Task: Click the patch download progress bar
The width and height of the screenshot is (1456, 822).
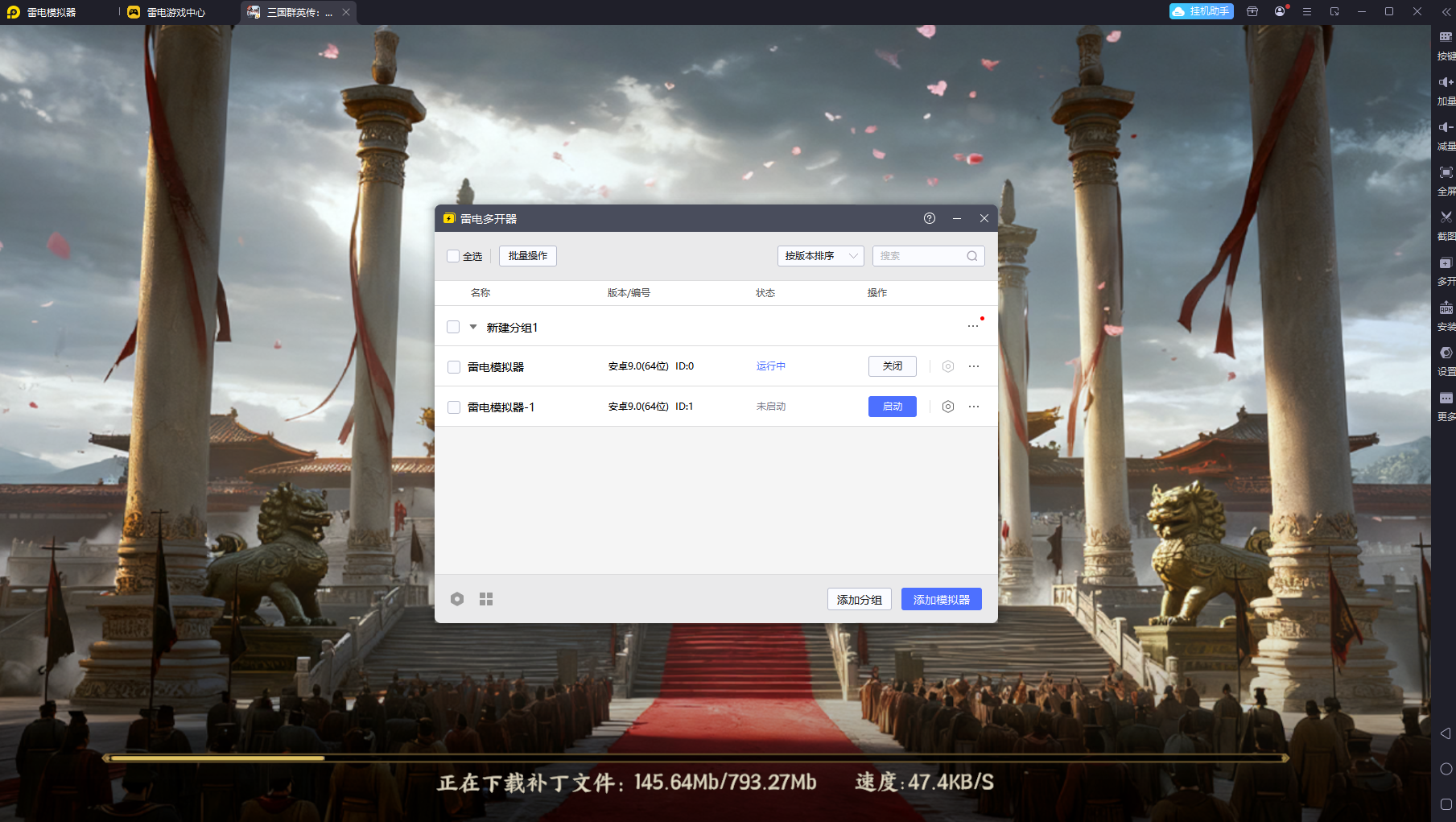Action: pyautogui.click(x=696, y=758)
